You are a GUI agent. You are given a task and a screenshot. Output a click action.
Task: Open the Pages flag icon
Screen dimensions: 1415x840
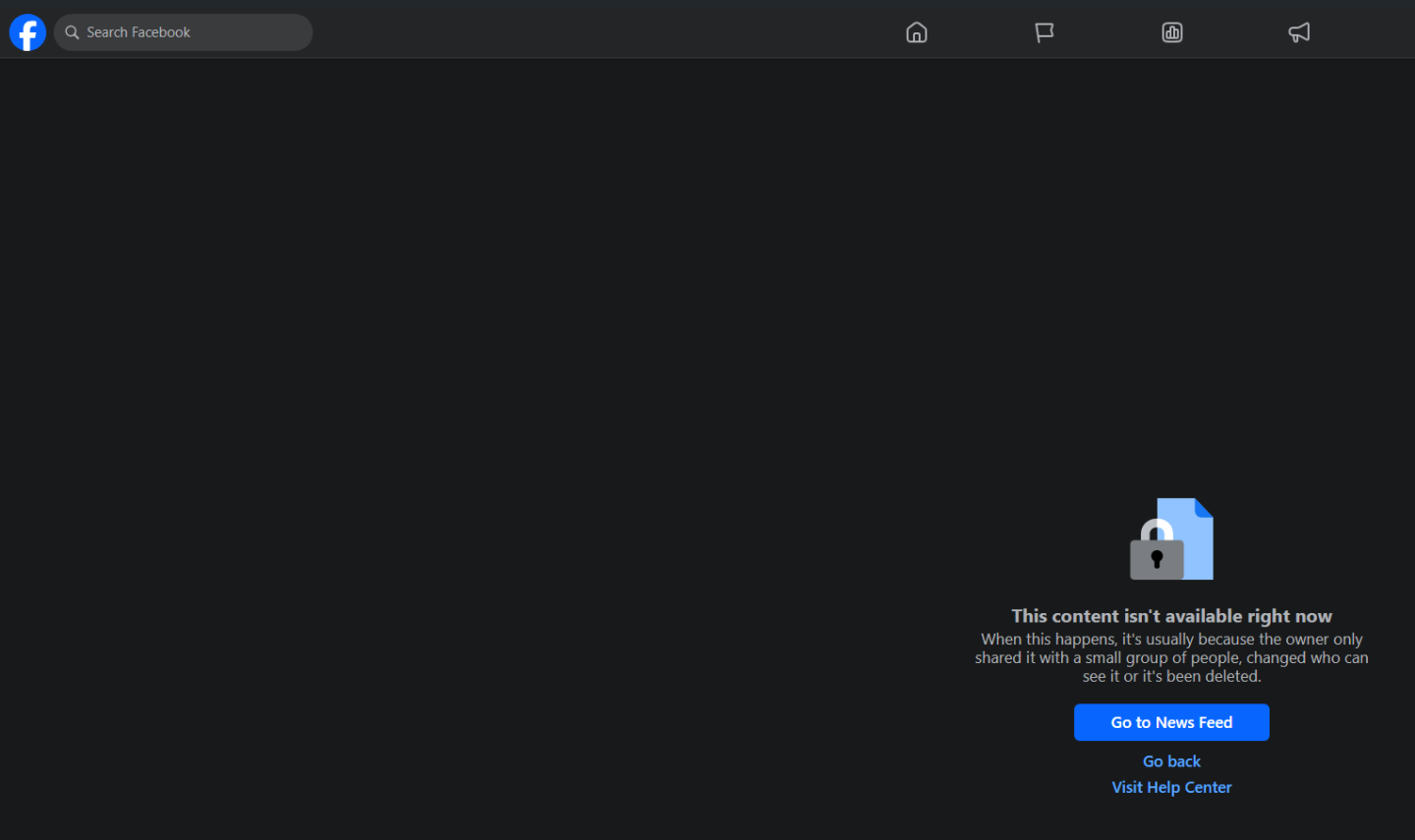(x=1044, y=32)
